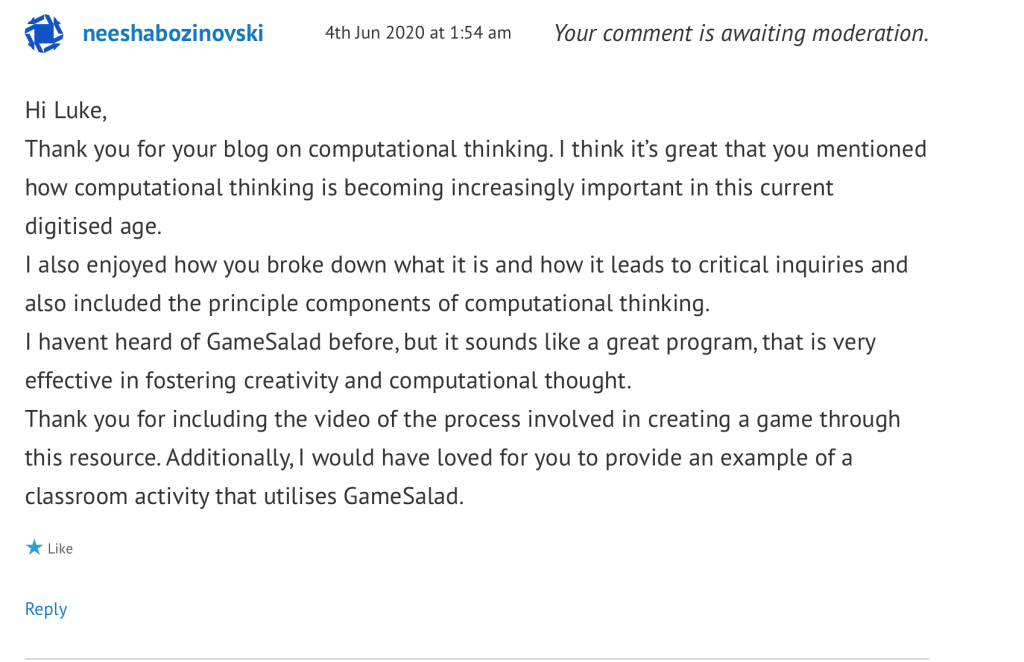Reply to this comment
Screen dimensions: 1024x662
coord(46,609)
